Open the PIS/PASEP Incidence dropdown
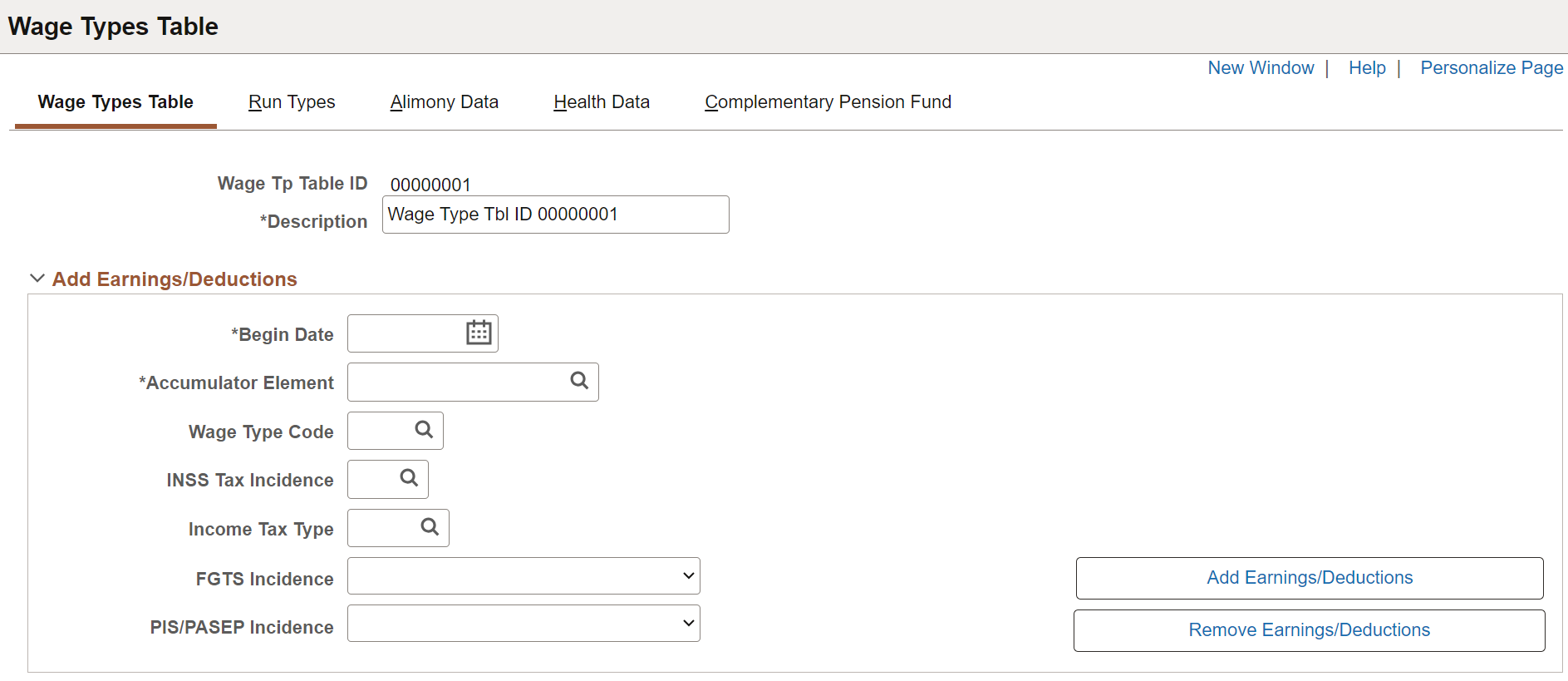Screen dimensions: 1568x681 point(523,624)
